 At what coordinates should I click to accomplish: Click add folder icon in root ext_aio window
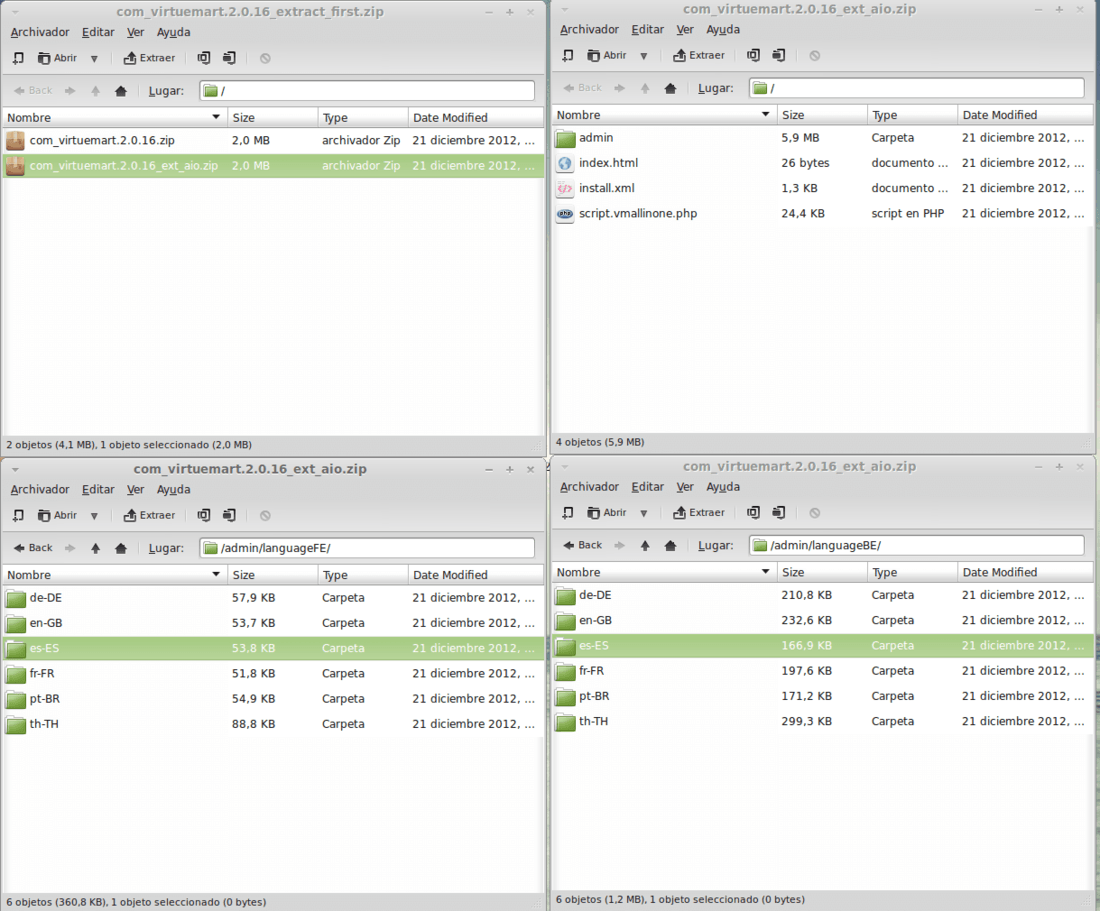(x=778, y=55)
